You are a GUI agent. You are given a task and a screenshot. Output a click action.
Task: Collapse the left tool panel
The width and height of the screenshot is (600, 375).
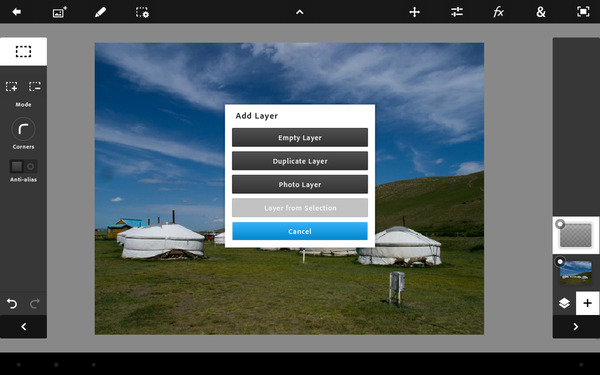coord(23,327)
